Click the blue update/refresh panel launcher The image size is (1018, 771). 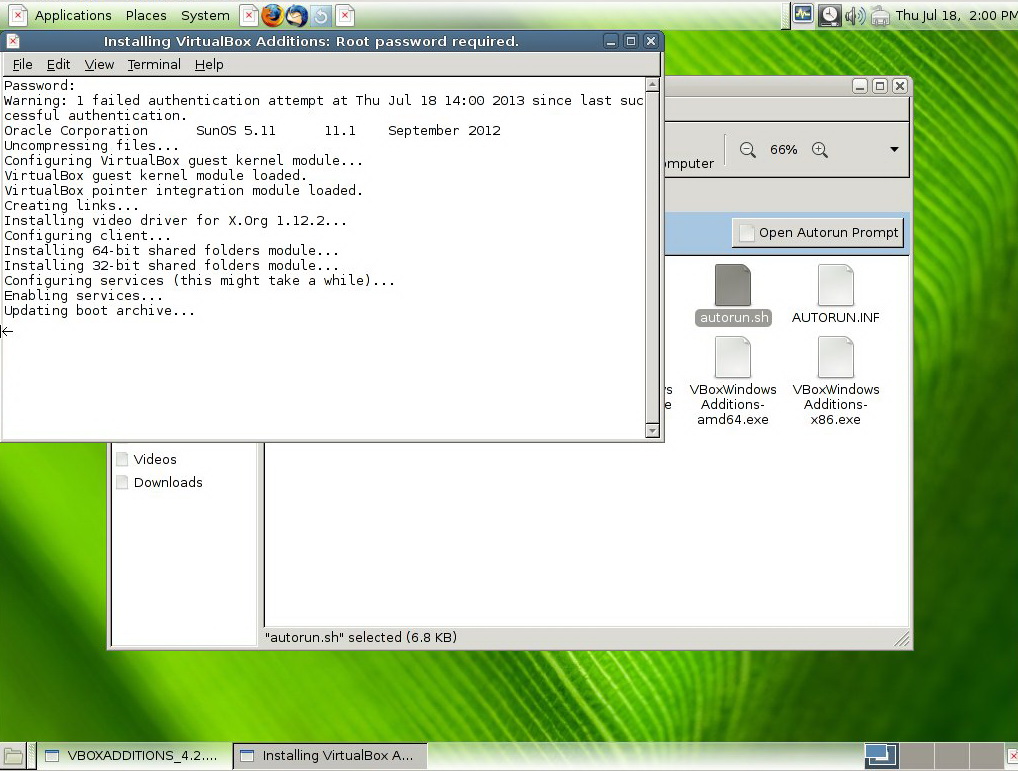321,15
